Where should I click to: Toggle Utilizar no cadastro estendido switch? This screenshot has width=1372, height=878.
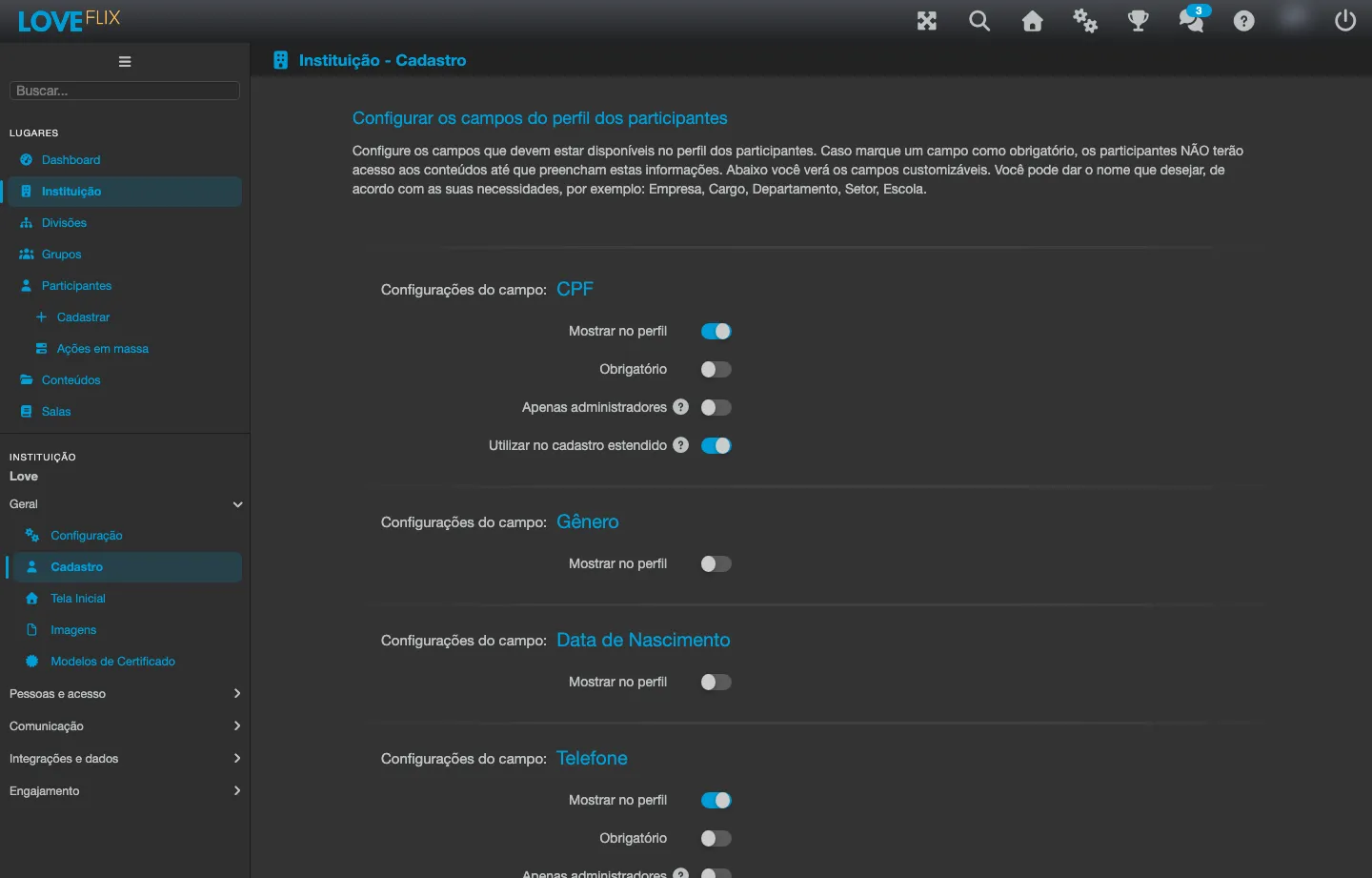pyautogui.click(x=716, y=445)
